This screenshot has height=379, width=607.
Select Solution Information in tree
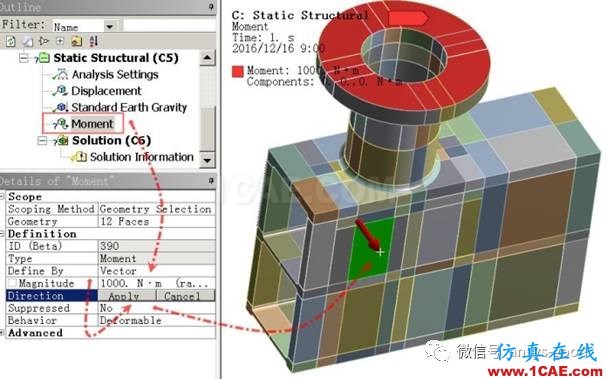coord(142,157)
